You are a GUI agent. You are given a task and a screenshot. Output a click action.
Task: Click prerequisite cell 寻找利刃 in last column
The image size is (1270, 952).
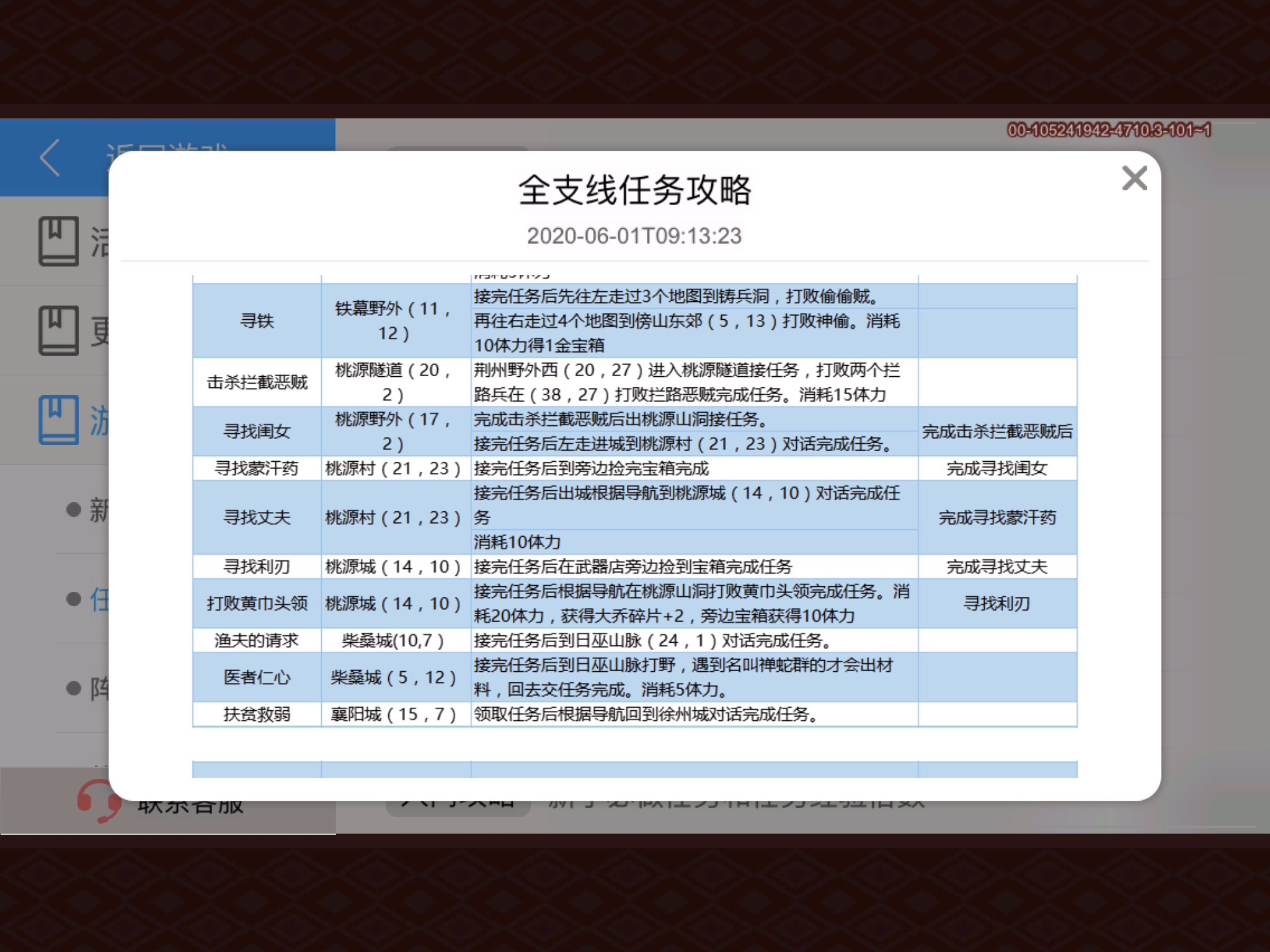997,603
